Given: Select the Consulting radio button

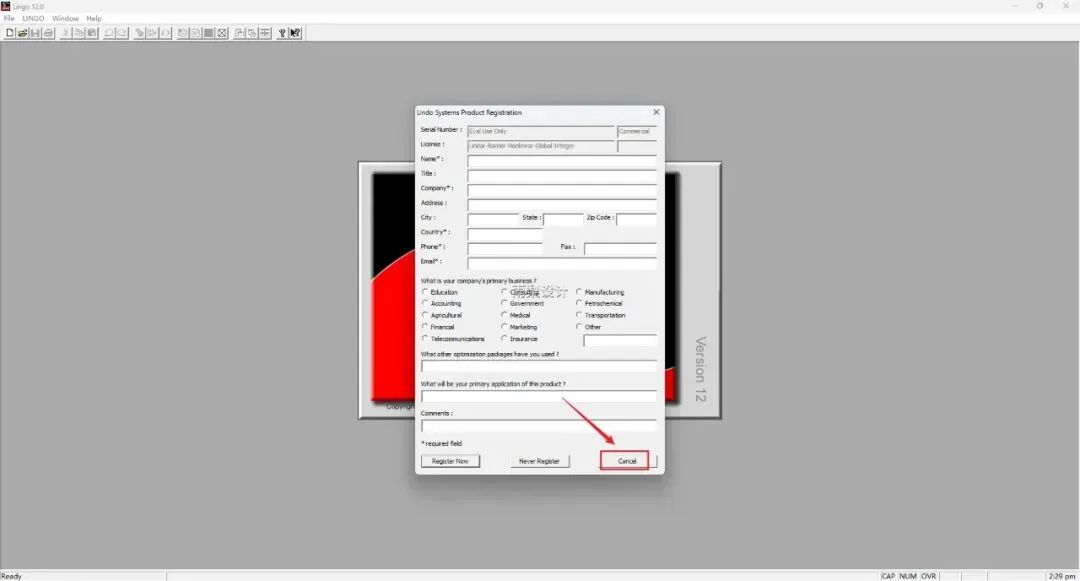Looking at the screenshot, I should 504,292.
